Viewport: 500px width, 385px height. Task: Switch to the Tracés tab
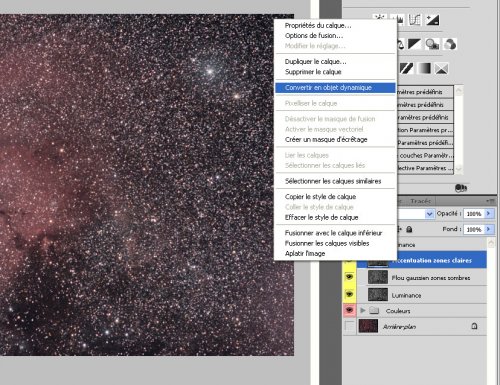tap(421, 201)
